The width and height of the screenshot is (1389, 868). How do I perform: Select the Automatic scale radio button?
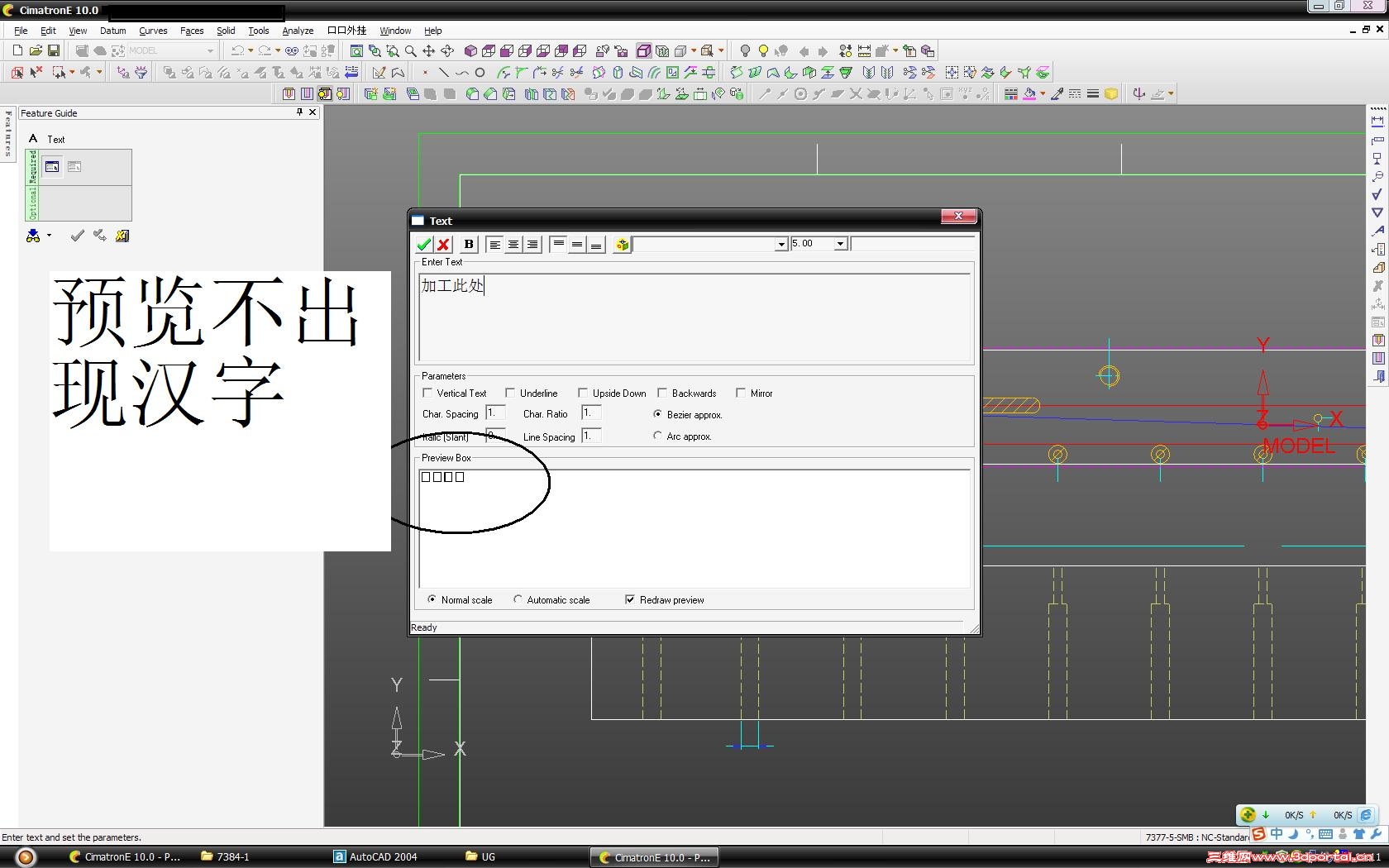click(518, 599)
